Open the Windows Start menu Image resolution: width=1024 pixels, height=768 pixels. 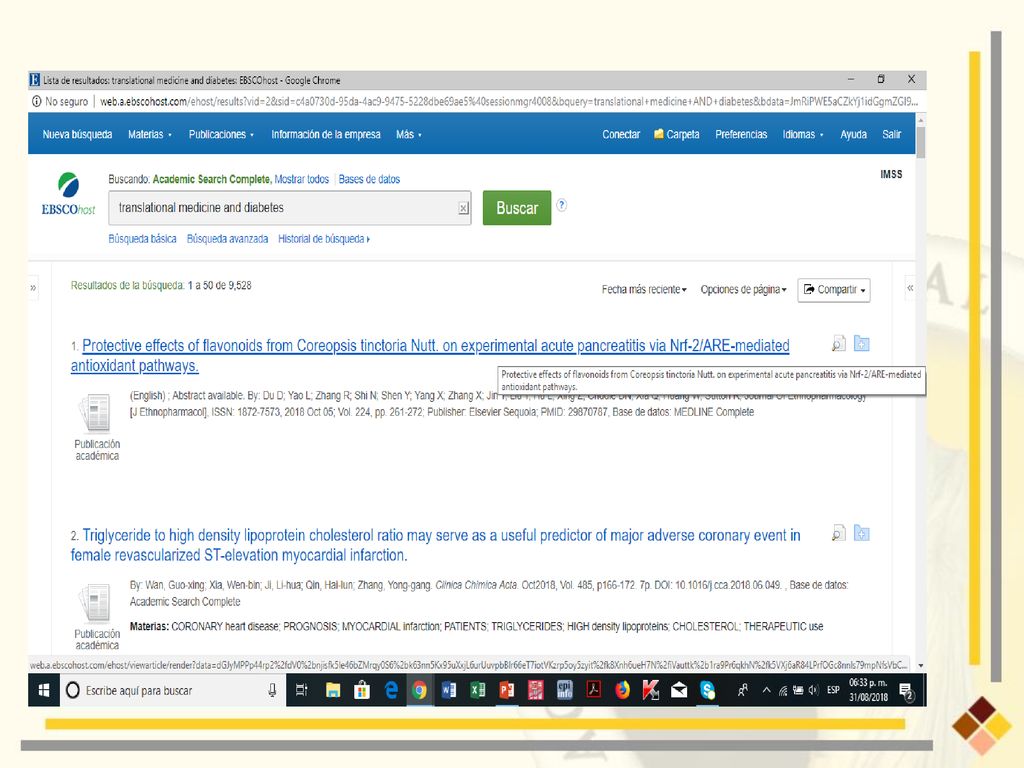[44, 690]
